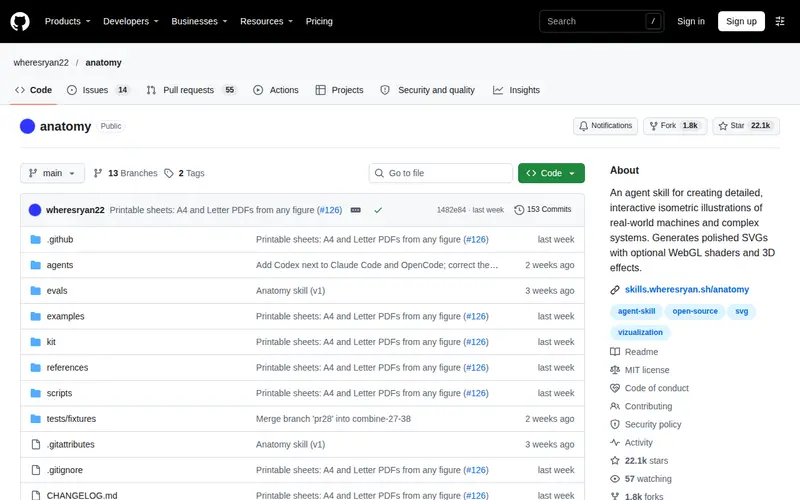The image size is (800, 500).
Task: Select the Code tab
Action: 34,90
